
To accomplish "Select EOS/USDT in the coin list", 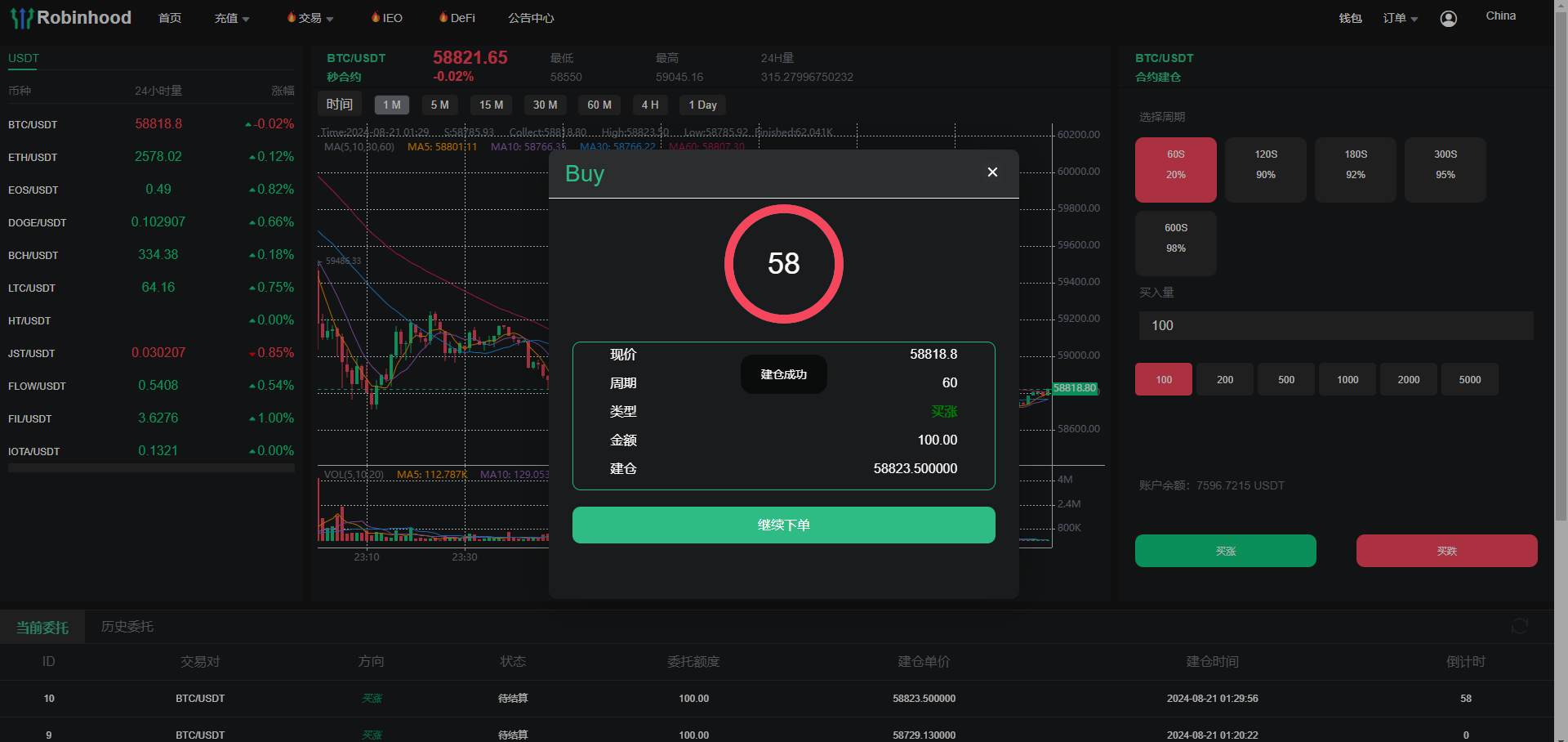I will (x=151, y=190).
